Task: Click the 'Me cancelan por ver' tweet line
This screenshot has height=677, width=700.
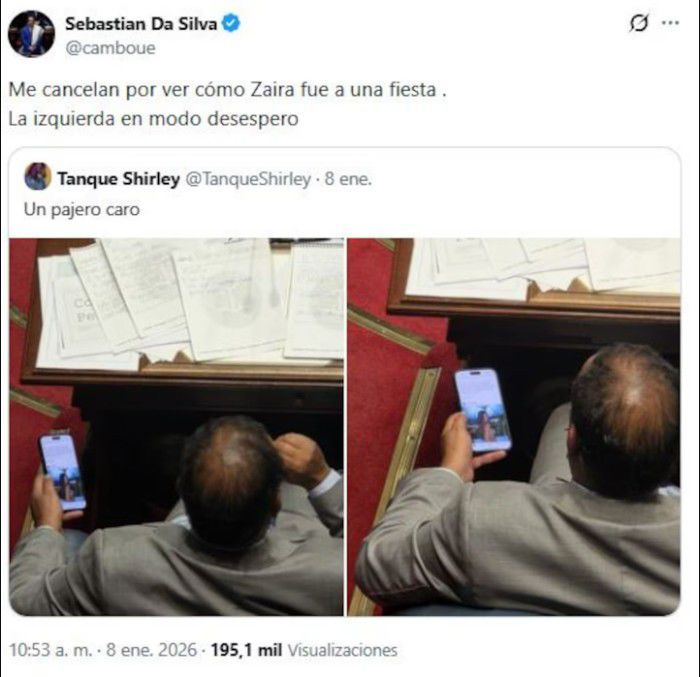Action: click(x=227, y=90)
